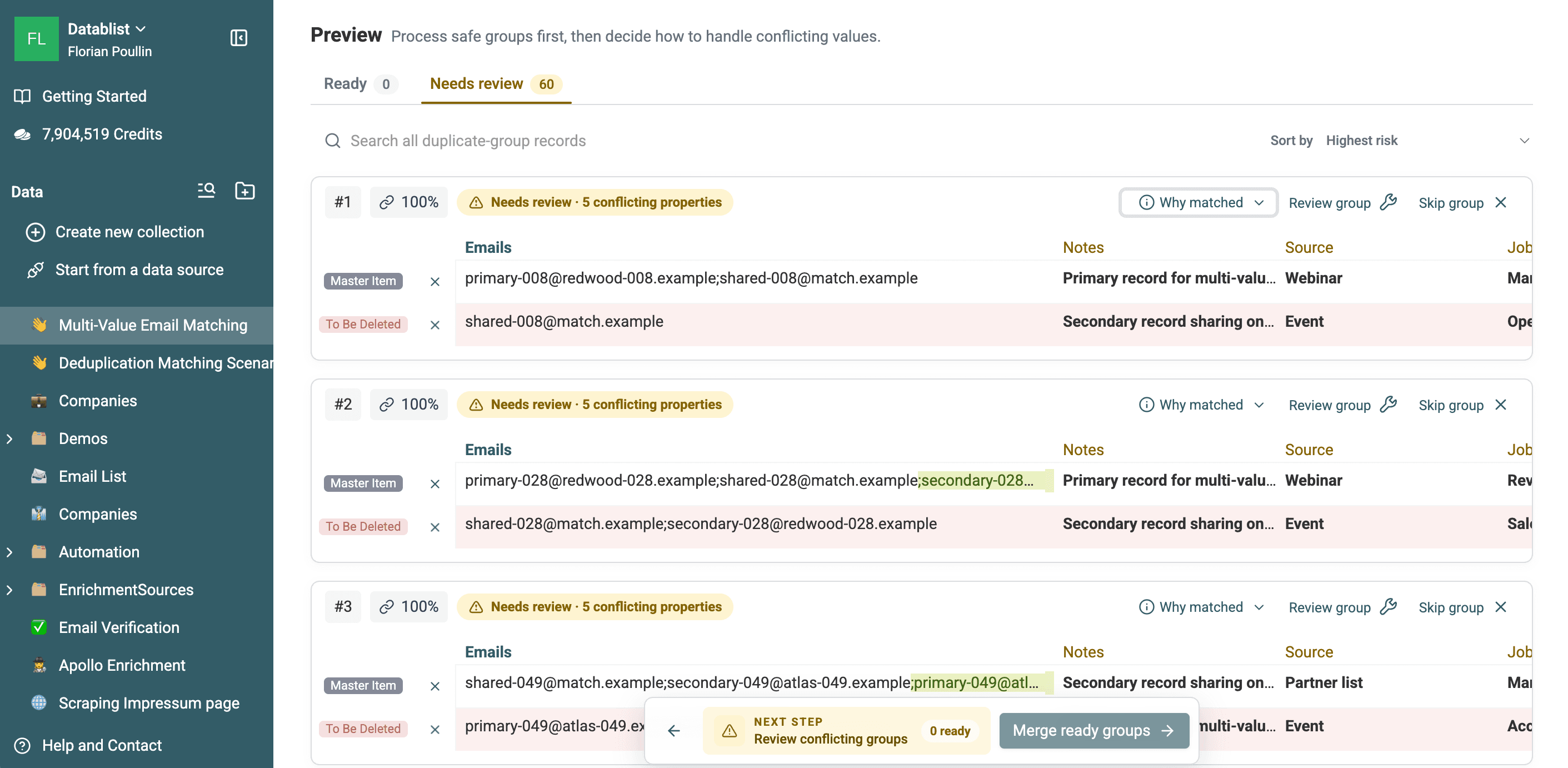Remove To Be Deleted shared-008 row
The width and height of the screenshot is (1568, 768).
tap(435, 325)
